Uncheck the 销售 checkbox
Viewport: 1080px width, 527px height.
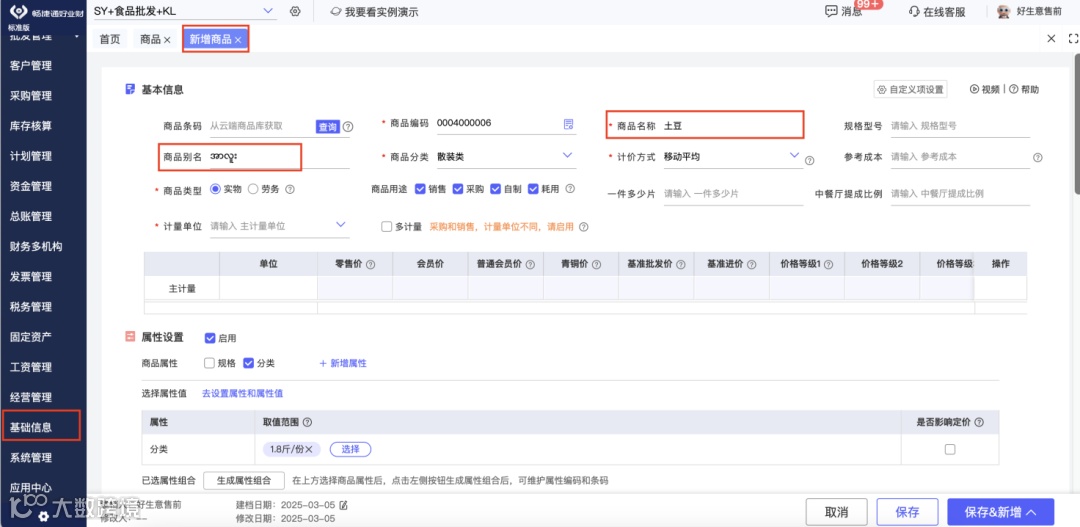(x=420, y=189)
